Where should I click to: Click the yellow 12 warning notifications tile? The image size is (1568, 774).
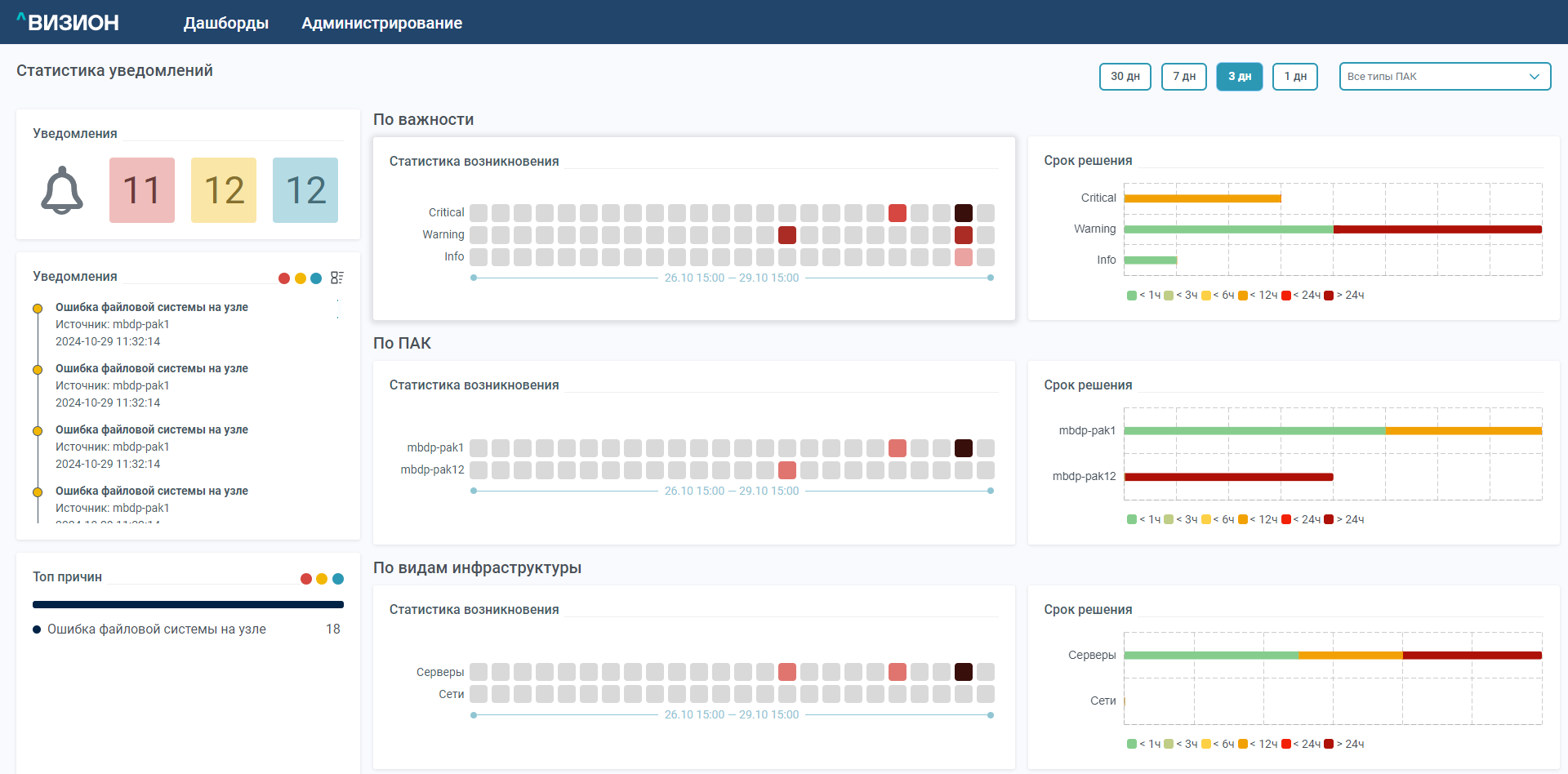pos(224,190)
